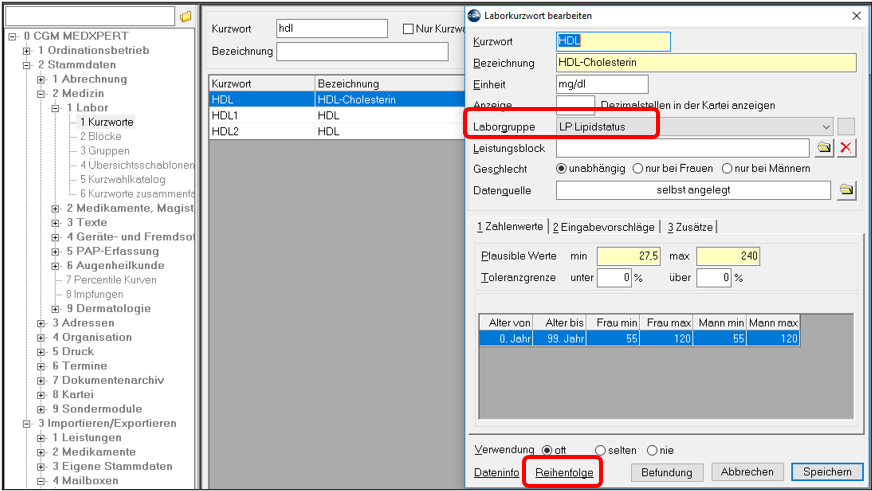The width and height of the screenshot is (872, 491).
Task: Open 8 Impfungen in the tree
Action: pos(95,294)
